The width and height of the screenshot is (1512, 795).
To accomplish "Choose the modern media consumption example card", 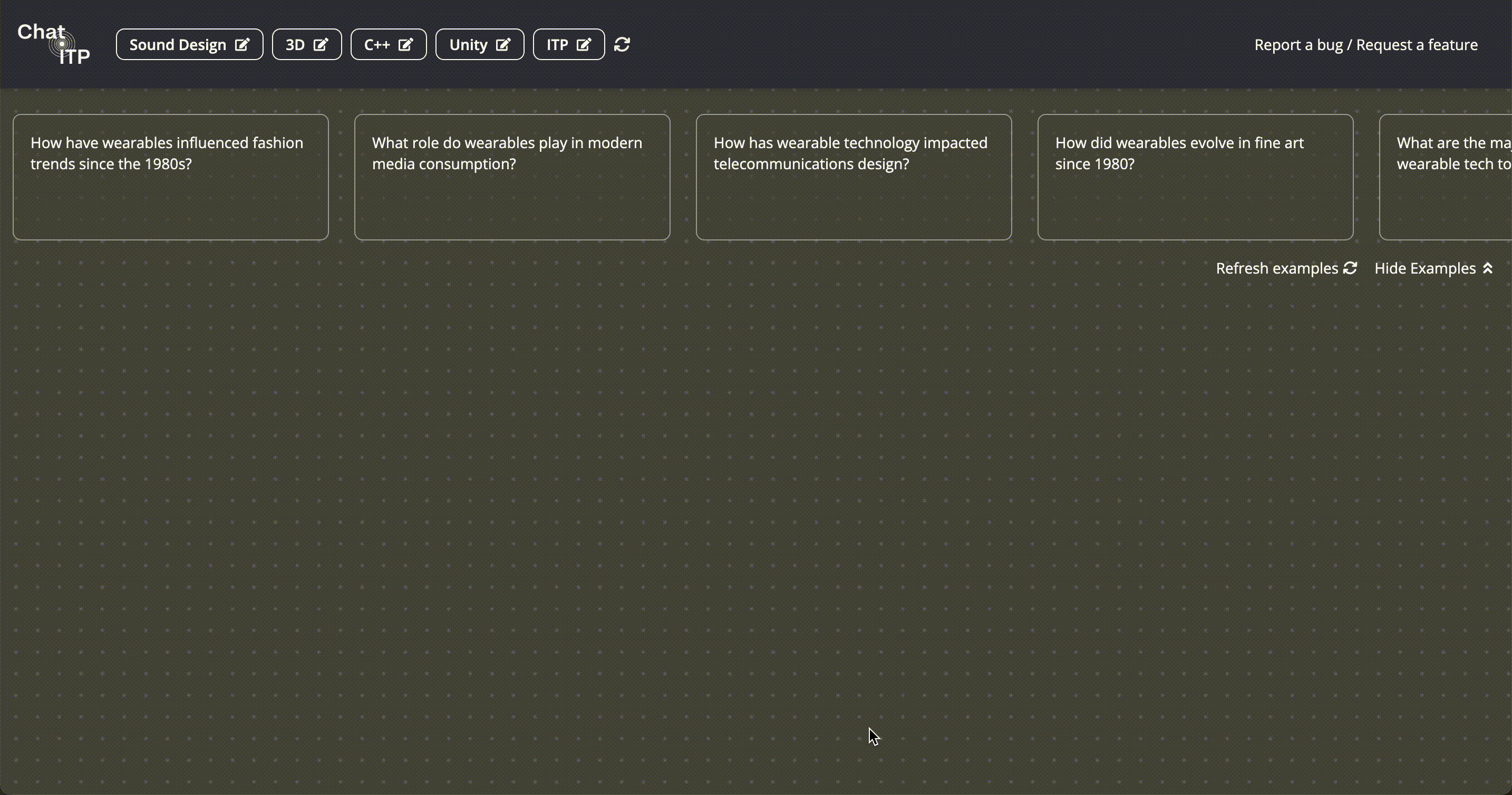I will pos(512,177).
